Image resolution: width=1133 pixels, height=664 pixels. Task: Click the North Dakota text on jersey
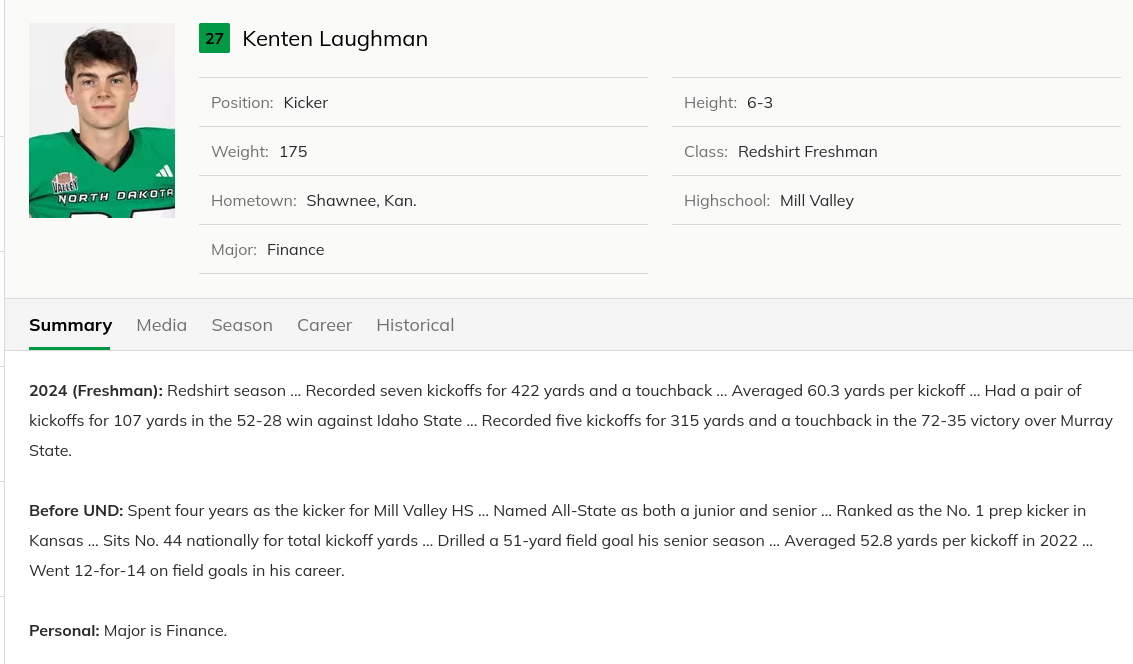point(115,196)
